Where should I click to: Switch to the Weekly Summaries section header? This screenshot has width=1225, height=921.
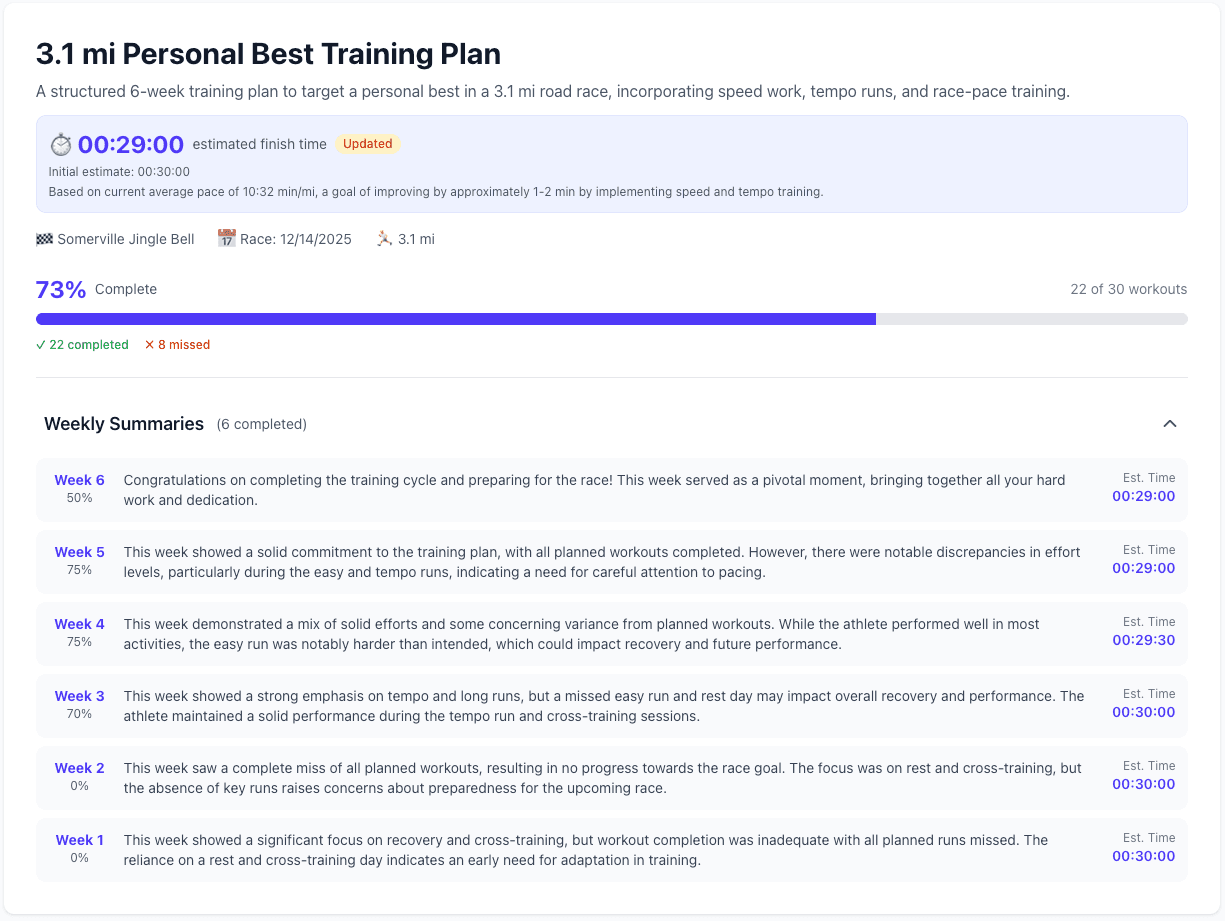click(123, 424)
